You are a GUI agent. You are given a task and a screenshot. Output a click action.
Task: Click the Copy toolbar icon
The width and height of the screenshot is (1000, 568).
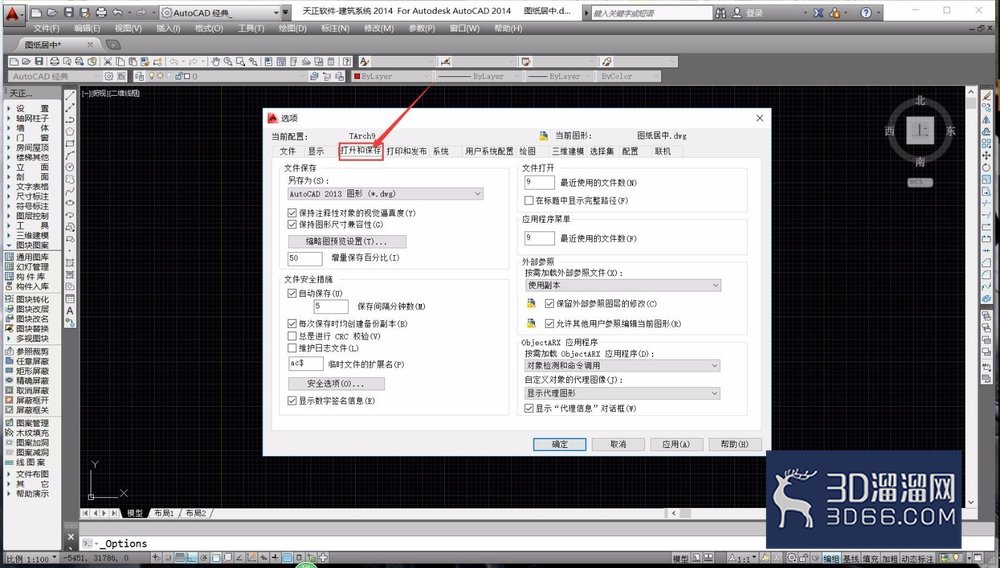click(121, 62)
